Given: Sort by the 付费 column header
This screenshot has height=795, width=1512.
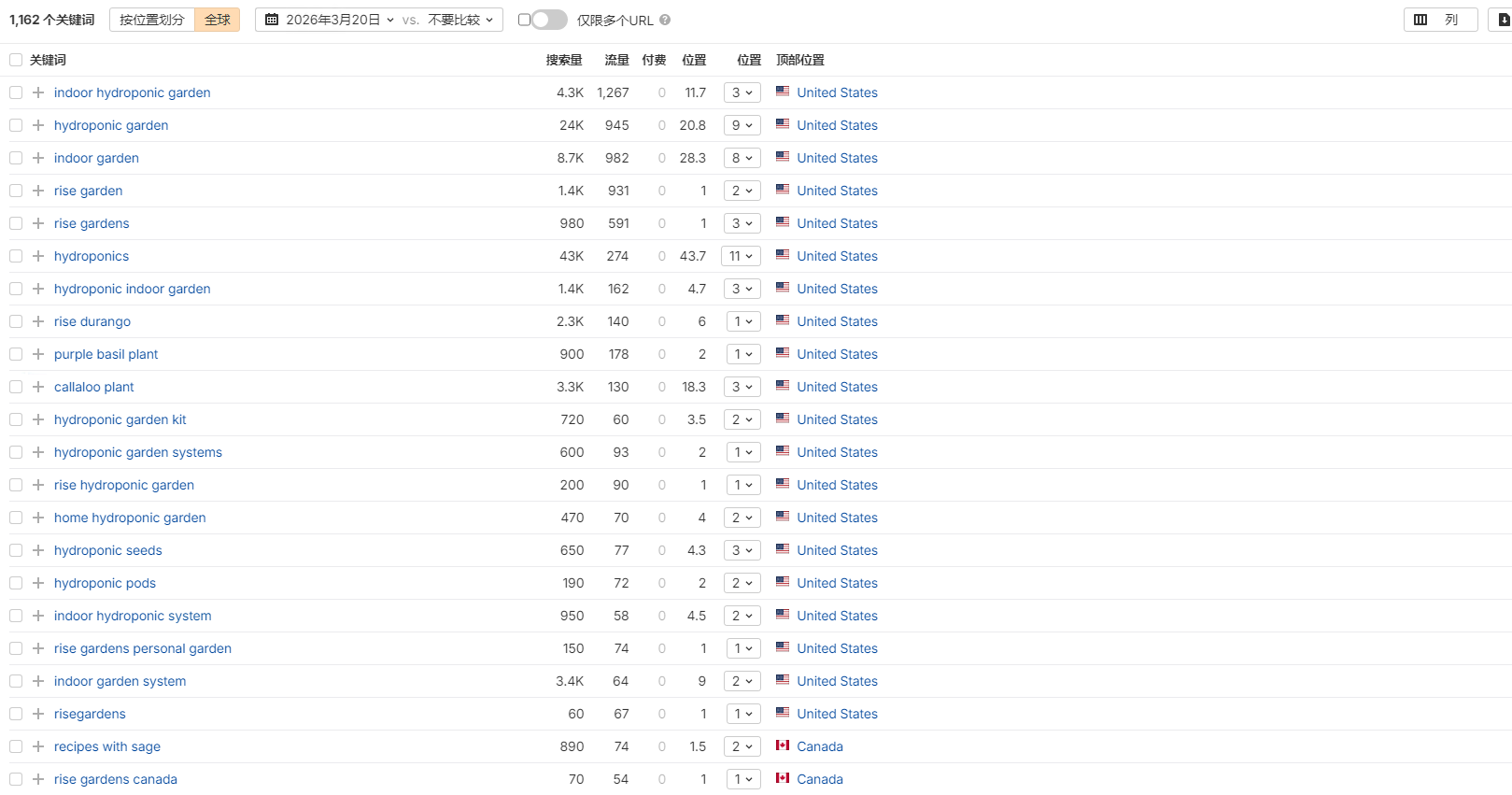Looking at the screenshot, I should tap(654, 60).
